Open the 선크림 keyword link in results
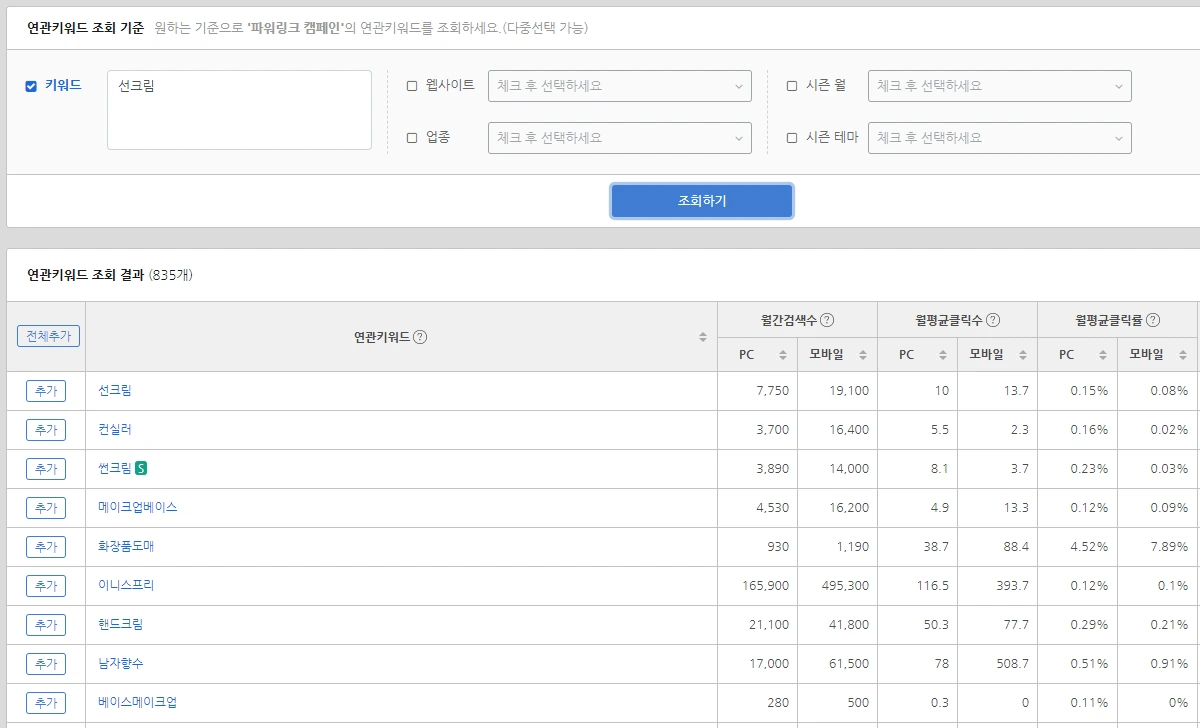Screen dimensions: 1200x728 [x=115, y=390]
